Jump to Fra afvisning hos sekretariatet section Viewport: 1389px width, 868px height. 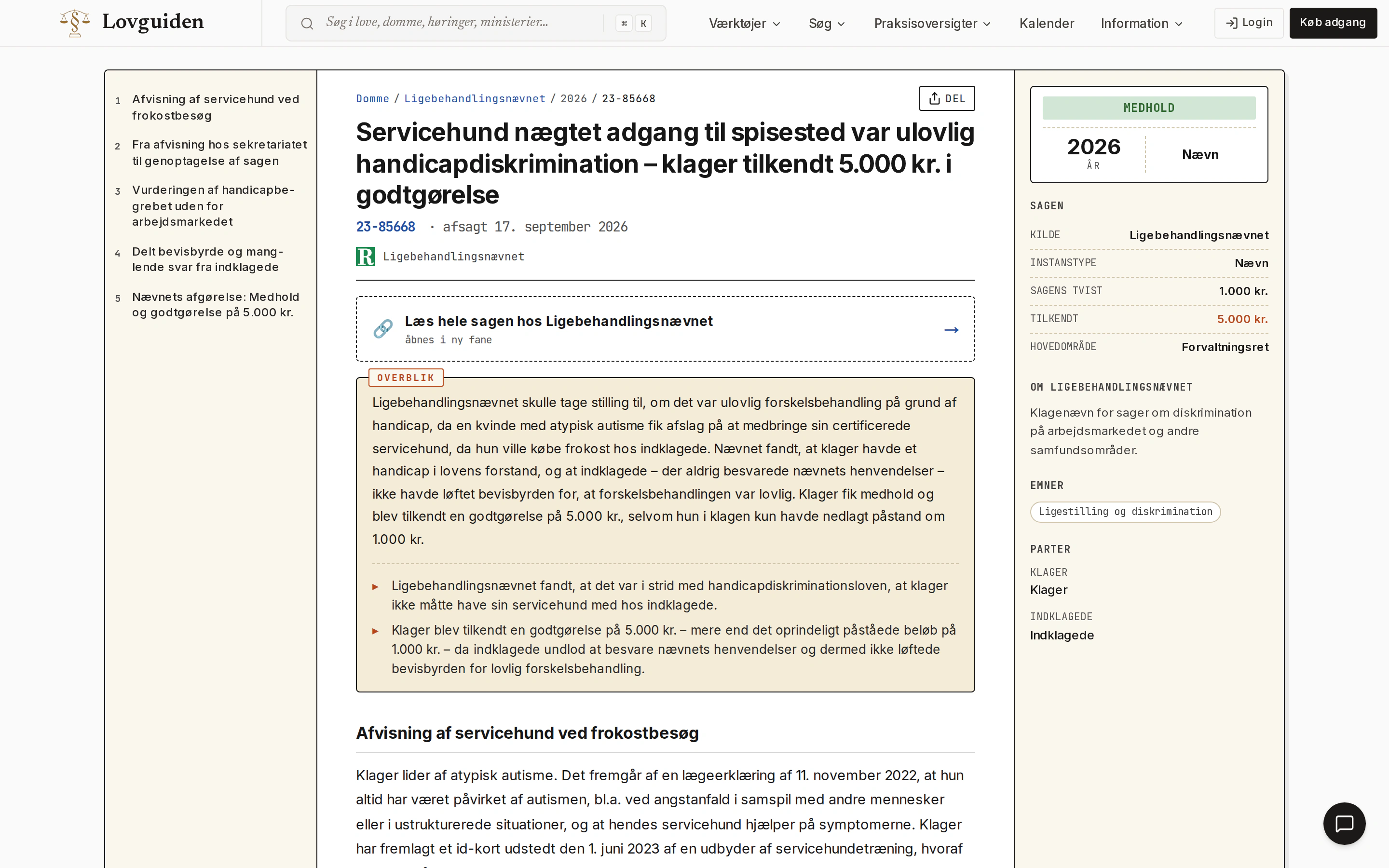pos(219,153)
